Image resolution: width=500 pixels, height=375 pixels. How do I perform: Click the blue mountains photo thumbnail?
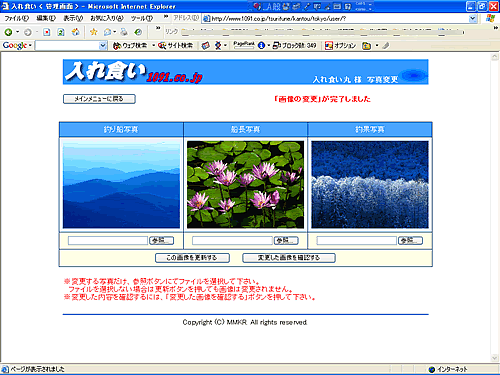(x=121, y=184)
